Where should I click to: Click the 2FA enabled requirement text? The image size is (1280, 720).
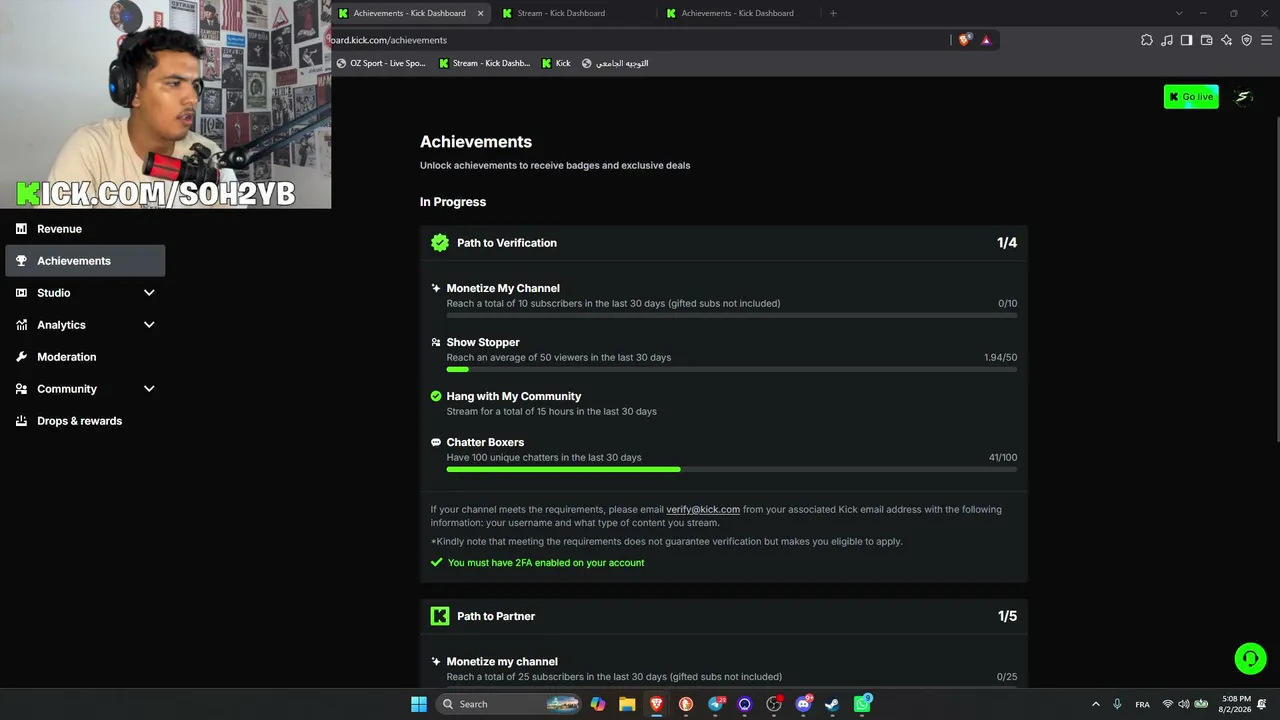point(546,563)
